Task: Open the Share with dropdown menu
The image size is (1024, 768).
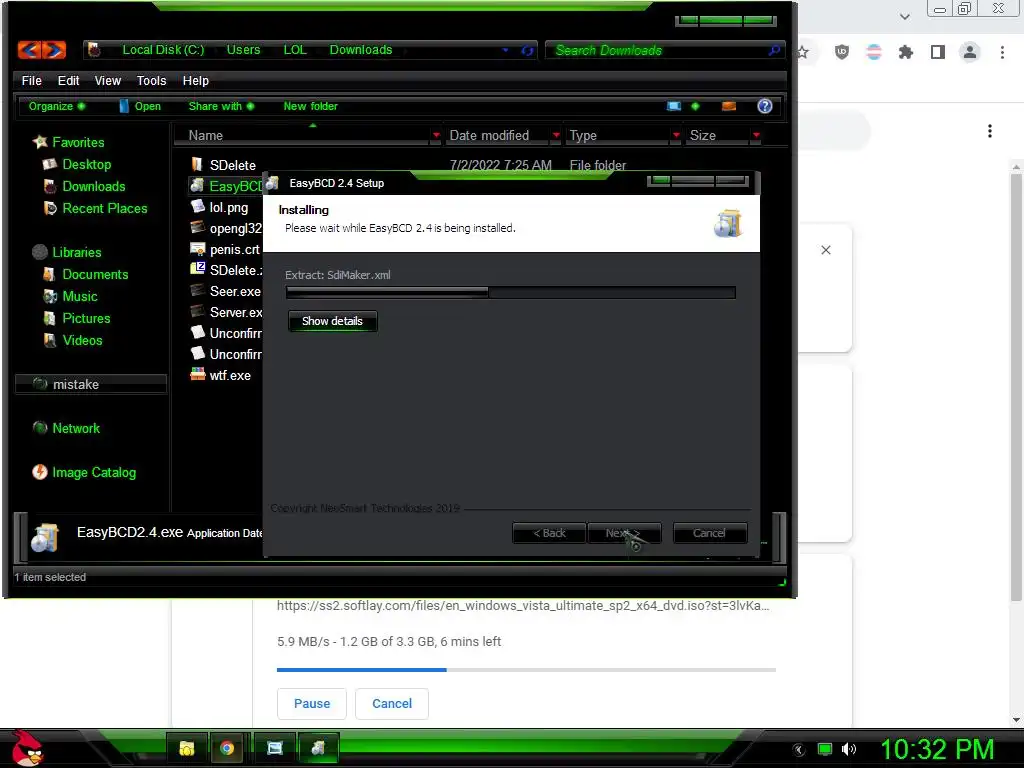Action: [221, 106]
